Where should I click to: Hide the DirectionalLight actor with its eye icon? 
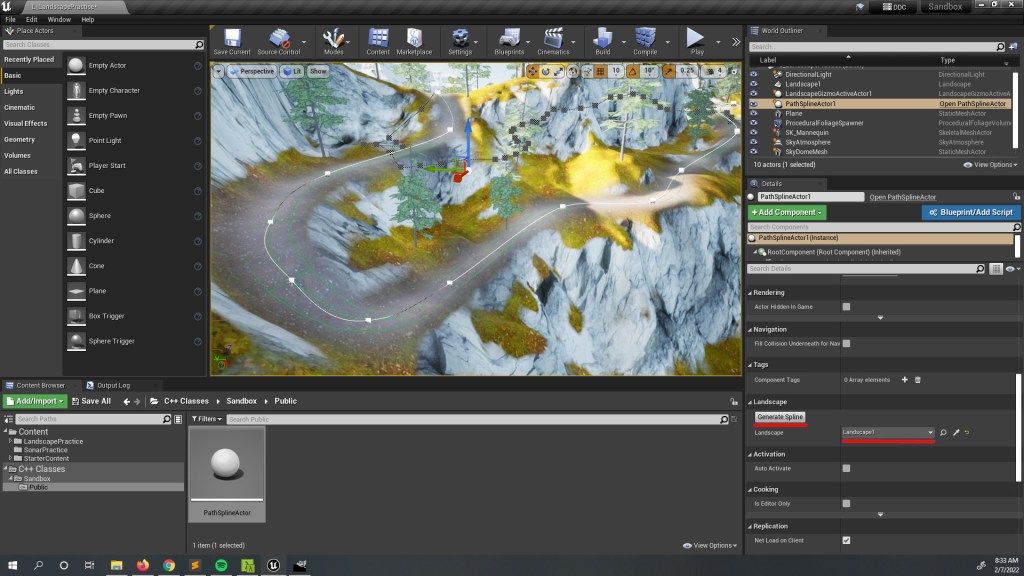753,74
